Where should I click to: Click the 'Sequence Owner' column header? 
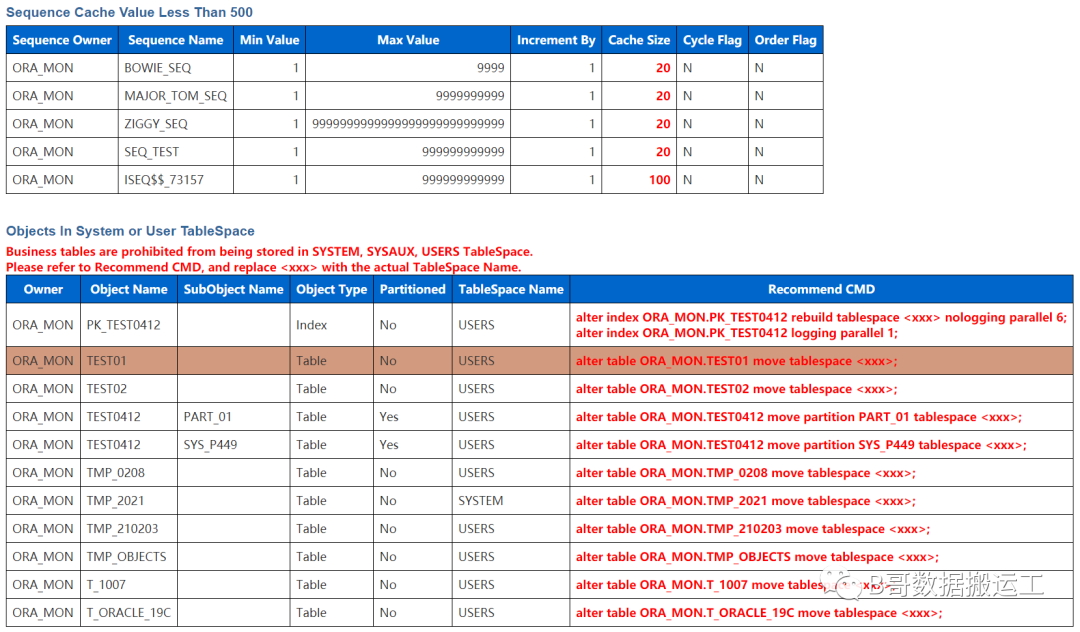[x=62, y=40]
